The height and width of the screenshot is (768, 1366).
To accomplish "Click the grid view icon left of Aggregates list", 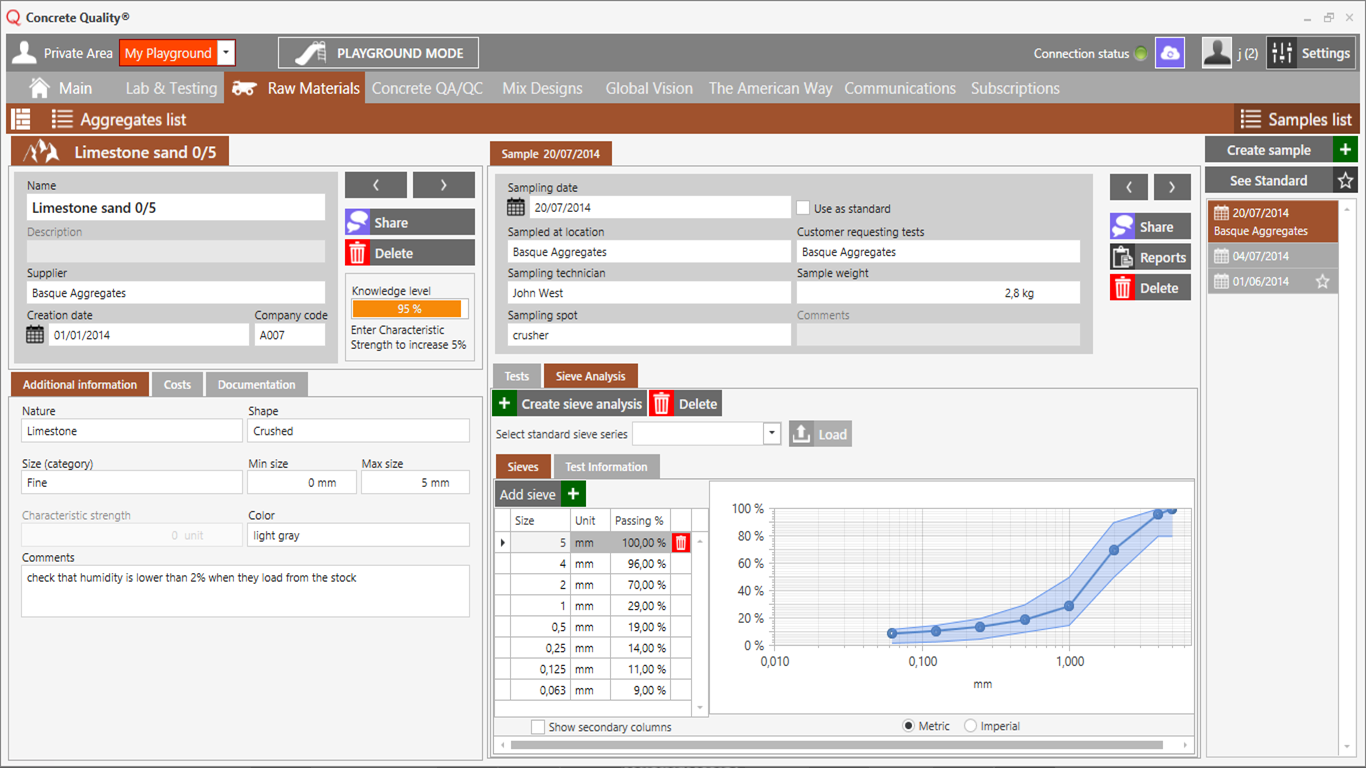I will tap(21, 119).
